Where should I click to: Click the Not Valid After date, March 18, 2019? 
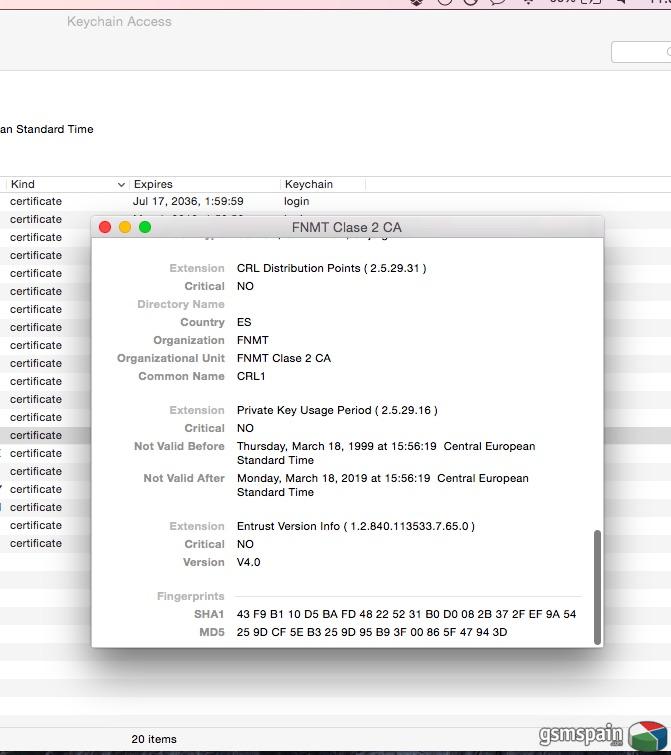(383, 485)
